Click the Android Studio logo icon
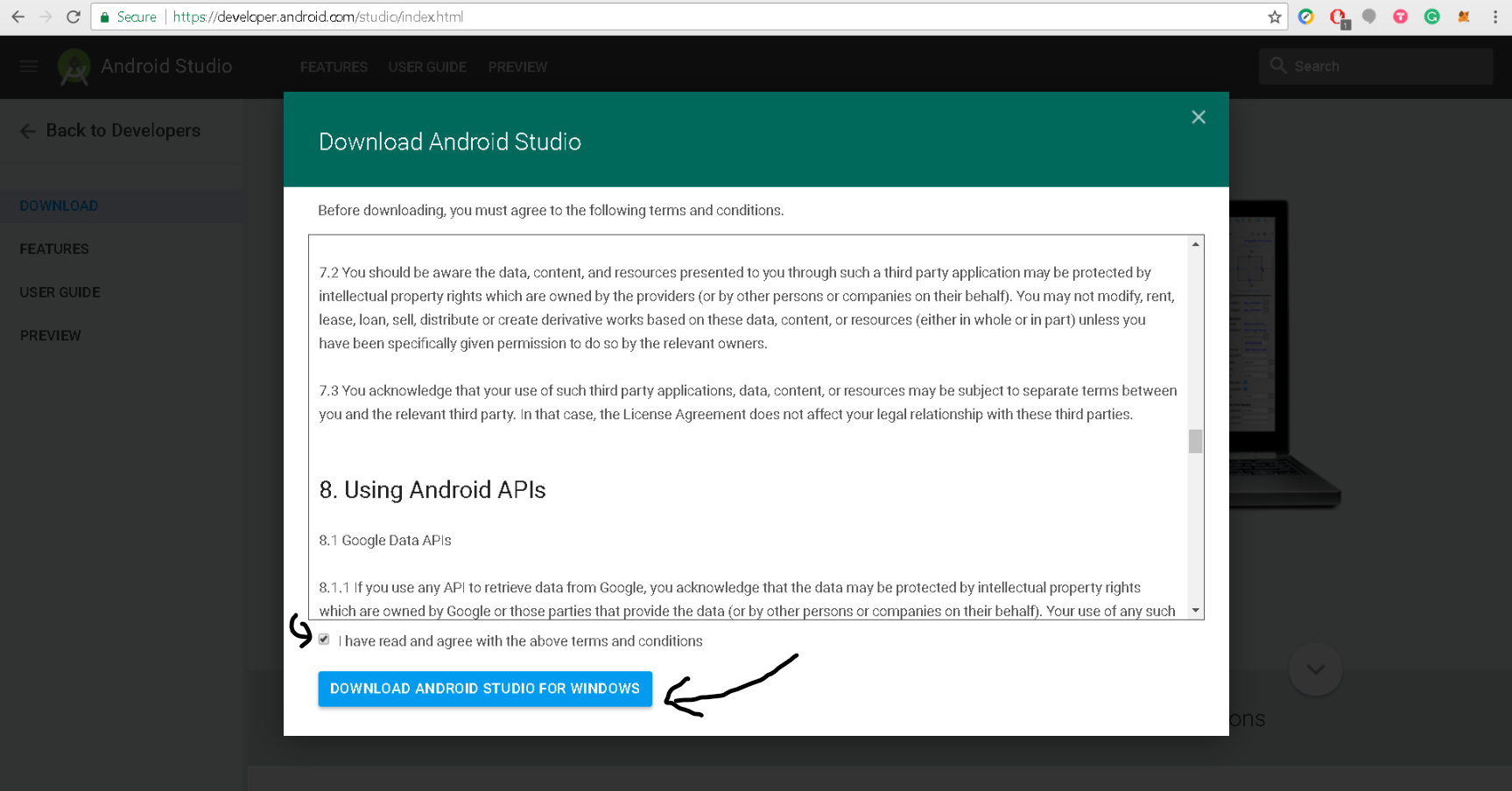 pyautogui.click(x=74, y=66)
